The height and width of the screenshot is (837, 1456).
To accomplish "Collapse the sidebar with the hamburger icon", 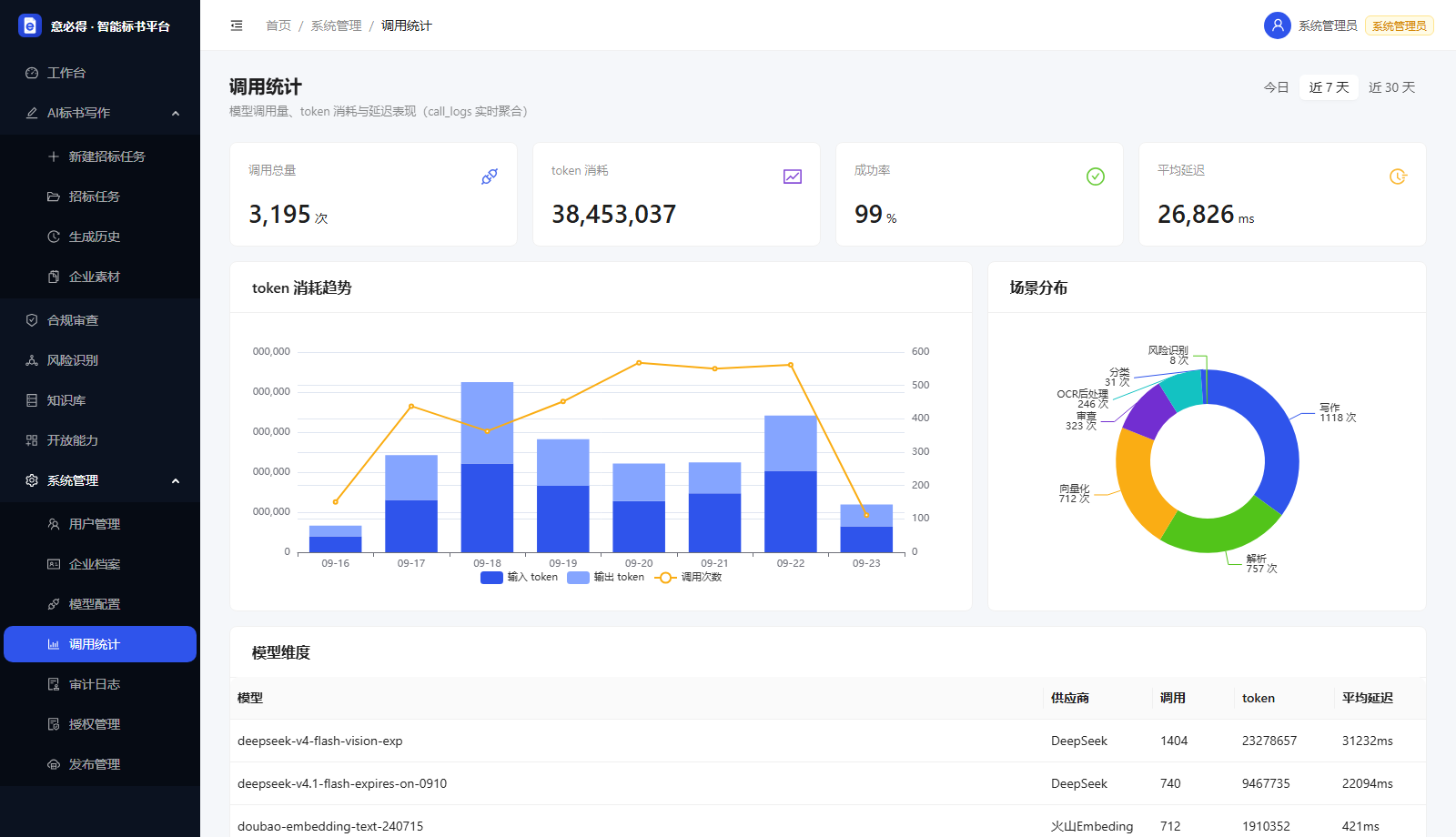I will [237, 25].
